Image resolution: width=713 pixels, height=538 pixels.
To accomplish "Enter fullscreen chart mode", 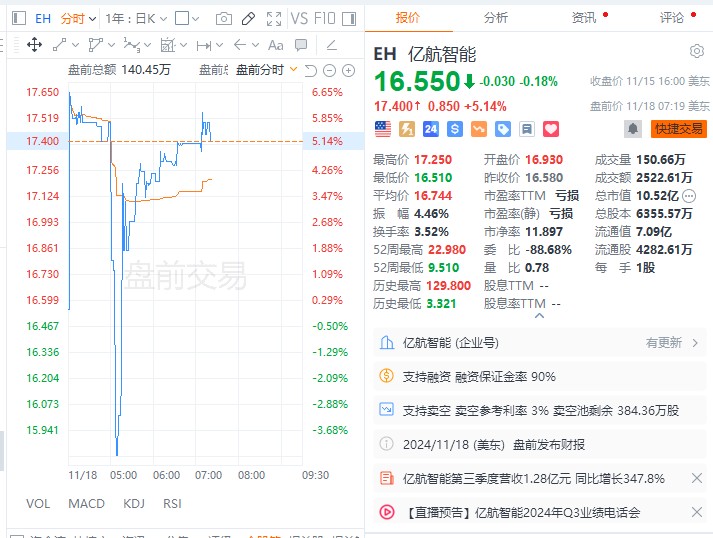I will click(x=274, y=19).
